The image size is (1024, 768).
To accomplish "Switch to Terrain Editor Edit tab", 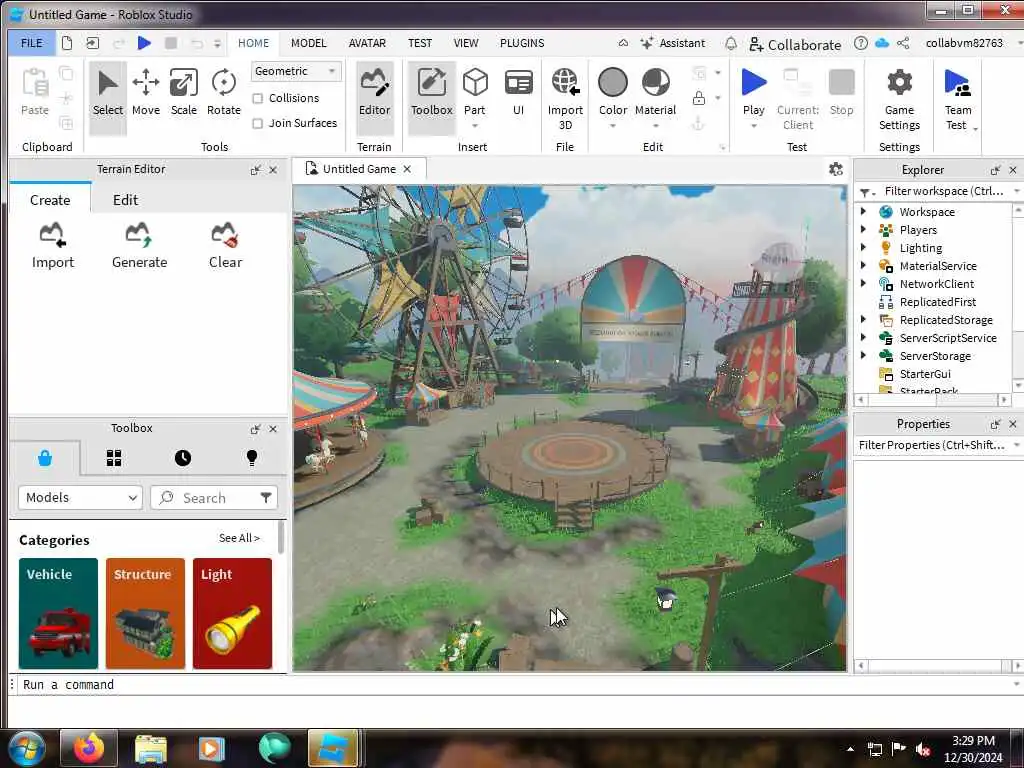I will [x=125, y=200].
